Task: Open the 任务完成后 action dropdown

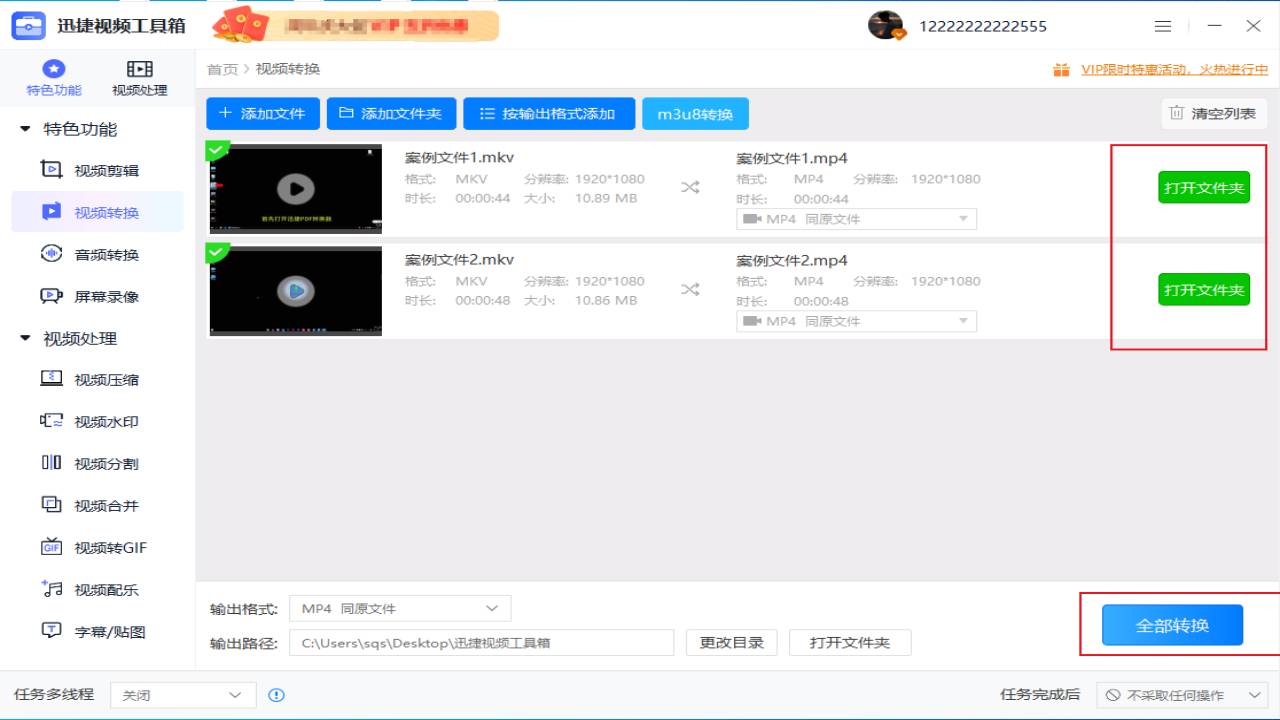Action: click(1178, 694)
